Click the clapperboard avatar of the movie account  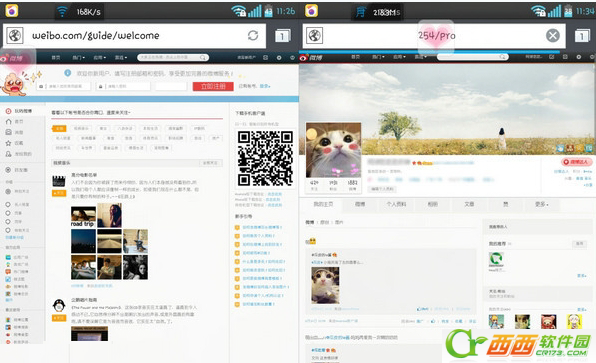tap(59, 181)
